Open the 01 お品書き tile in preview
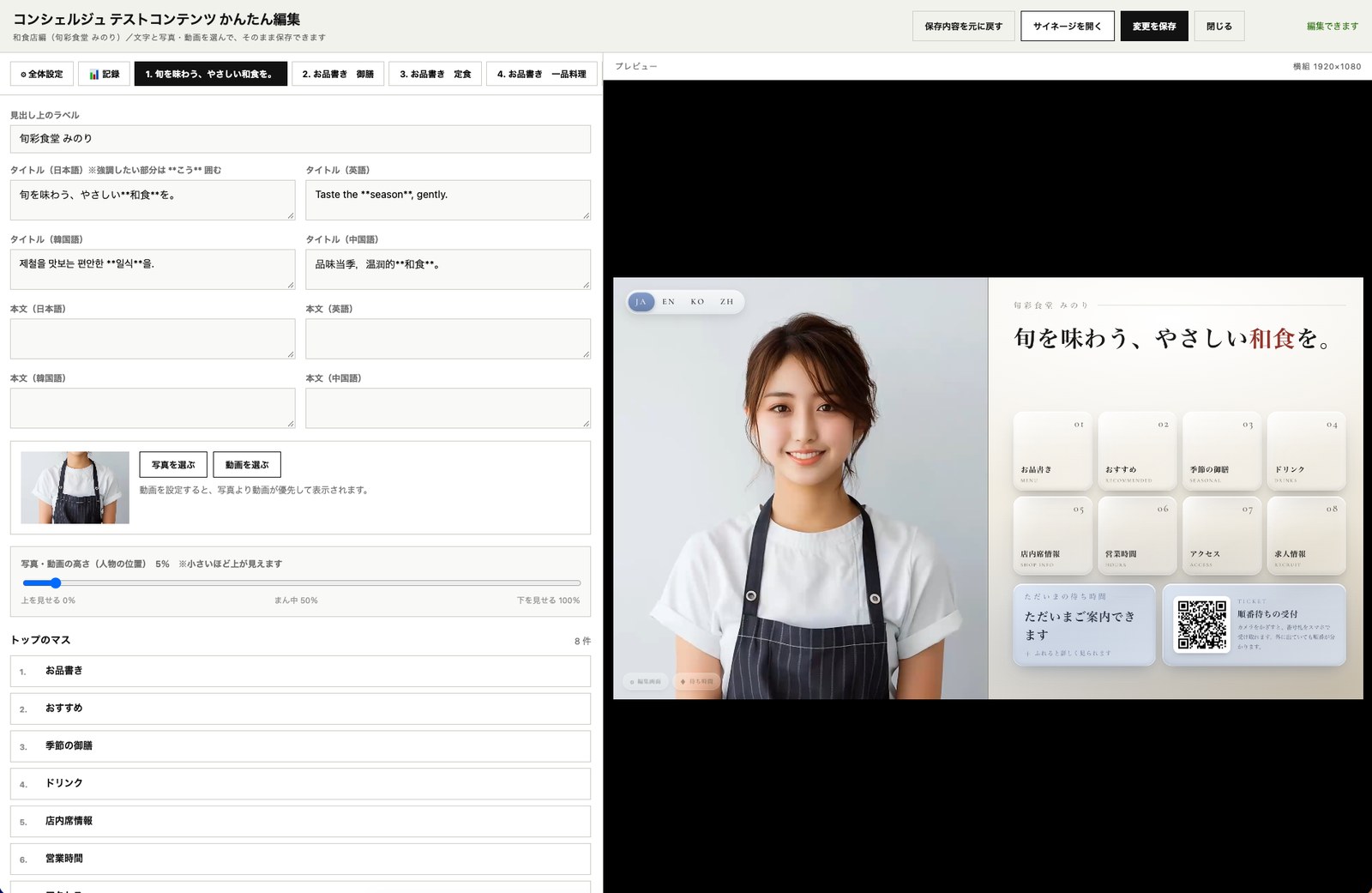Viewport: 1372px width, 893px height. pyautogui.click(x=1052, y=450)
